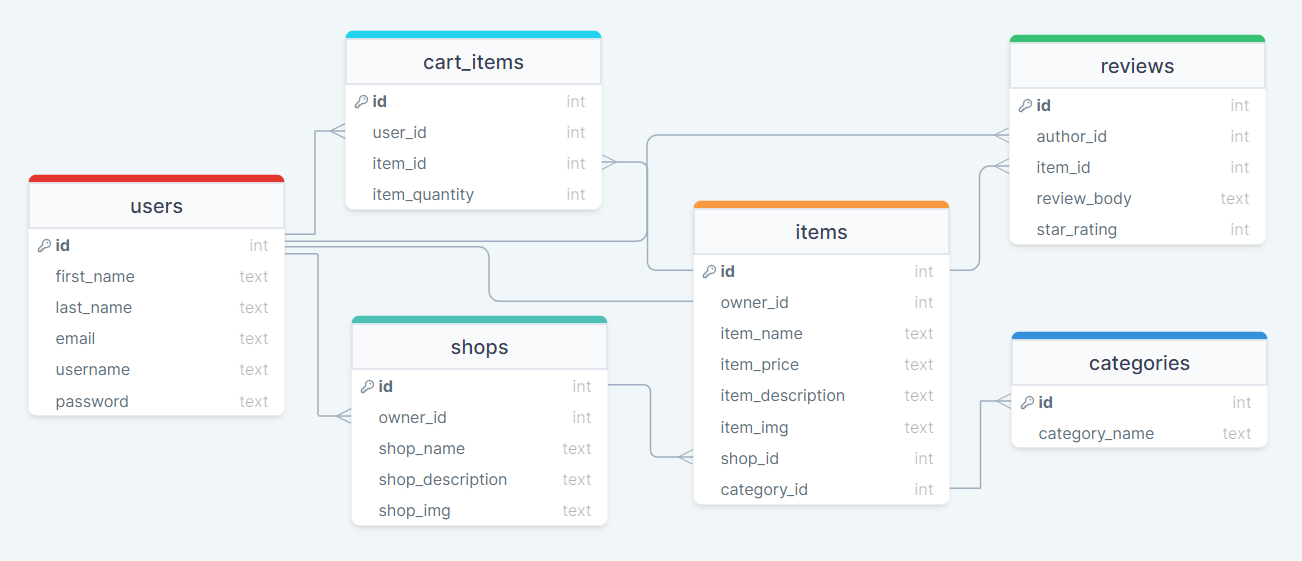The width and height of the screenshot is (1302, 561).
Task: Click the id field in items table
Action: [822, 271]
